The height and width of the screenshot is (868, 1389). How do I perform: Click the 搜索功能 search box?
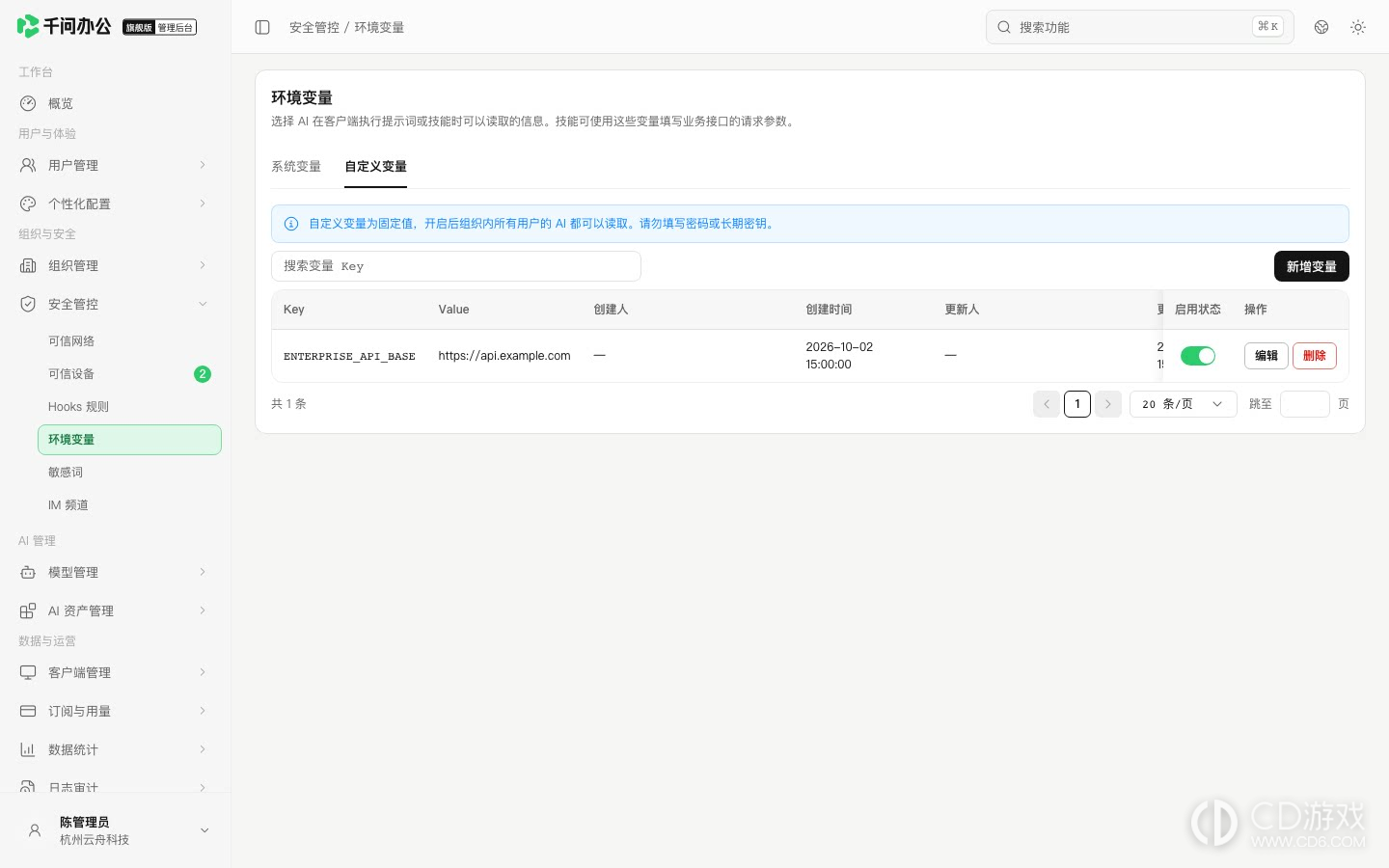point(1140,27)
